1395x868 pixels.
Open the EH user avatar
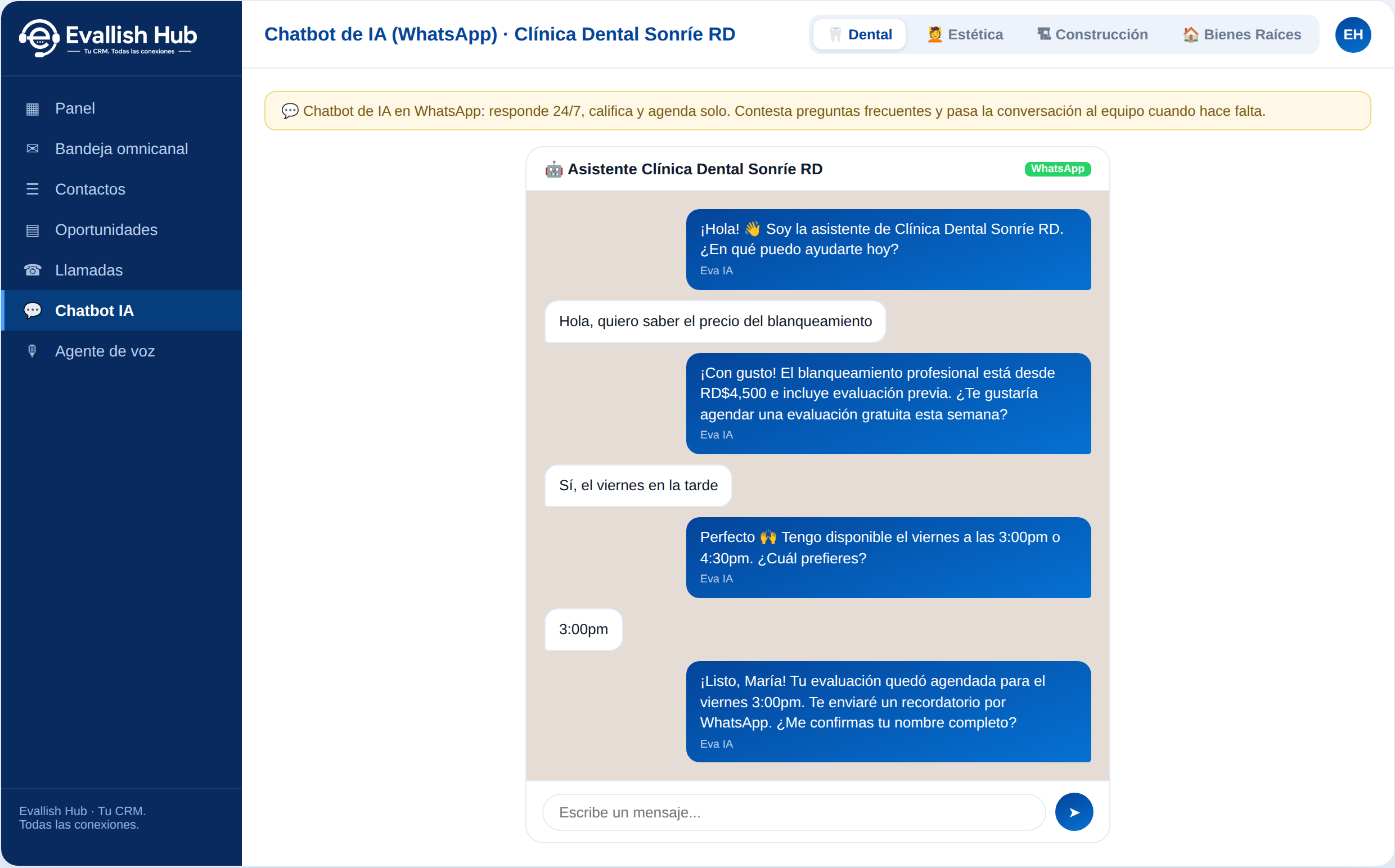click(x=1352, y=34)
